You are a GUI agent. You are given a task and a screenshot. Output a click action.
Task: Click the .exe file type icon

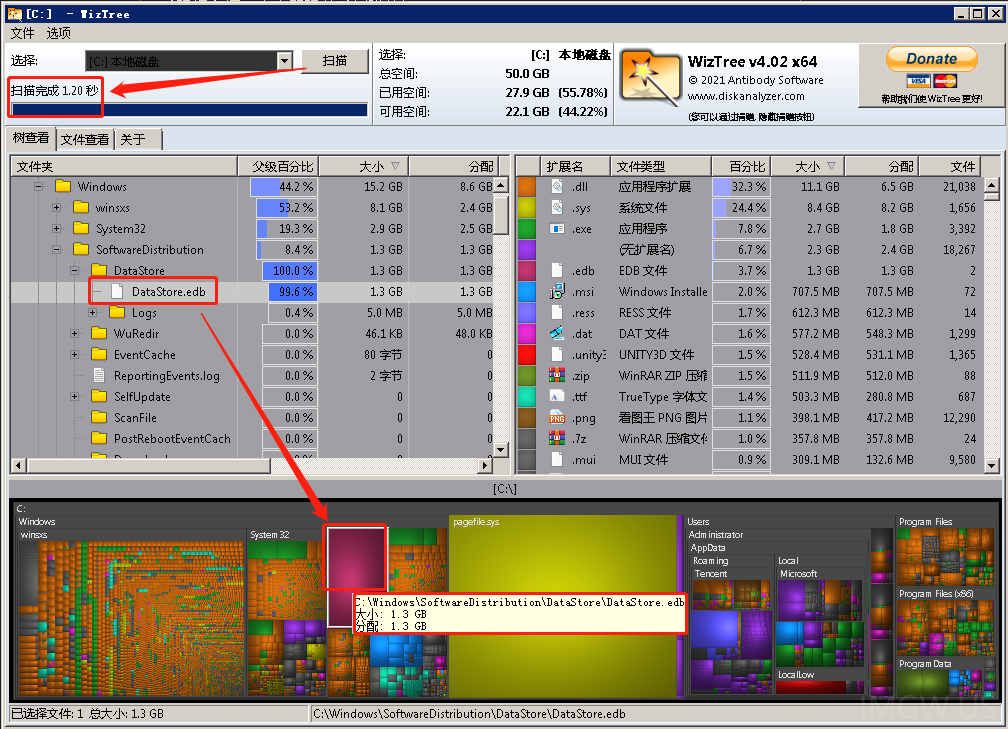[557, 229]
